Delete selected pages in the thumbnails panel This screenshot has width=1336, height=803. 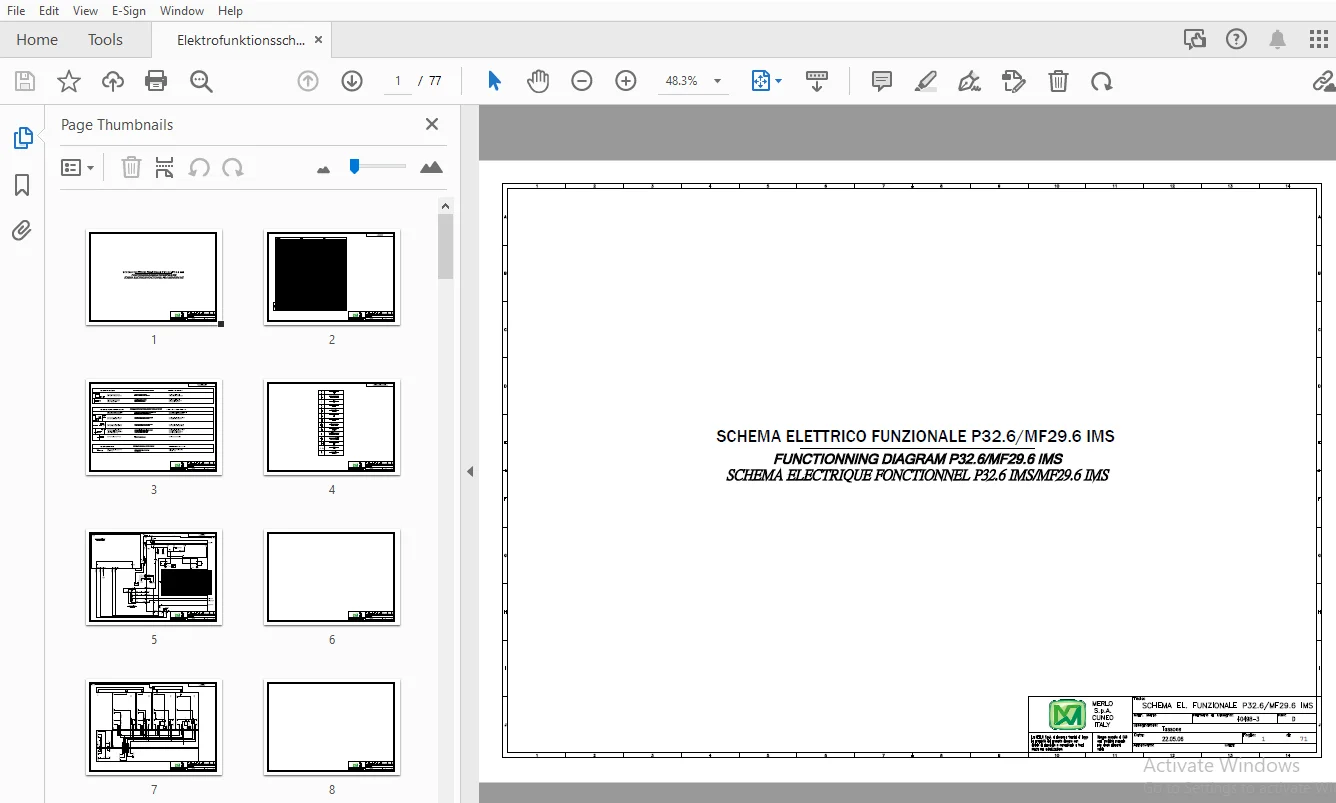click(x=131, y=167)
